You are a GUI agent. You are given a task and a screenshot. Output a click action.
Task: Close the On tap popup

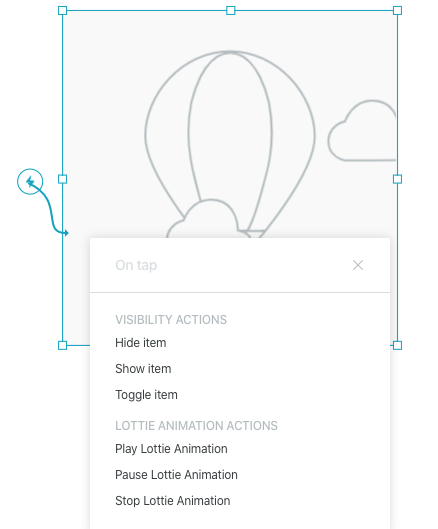pyautogui.click(x=358, y=265)
